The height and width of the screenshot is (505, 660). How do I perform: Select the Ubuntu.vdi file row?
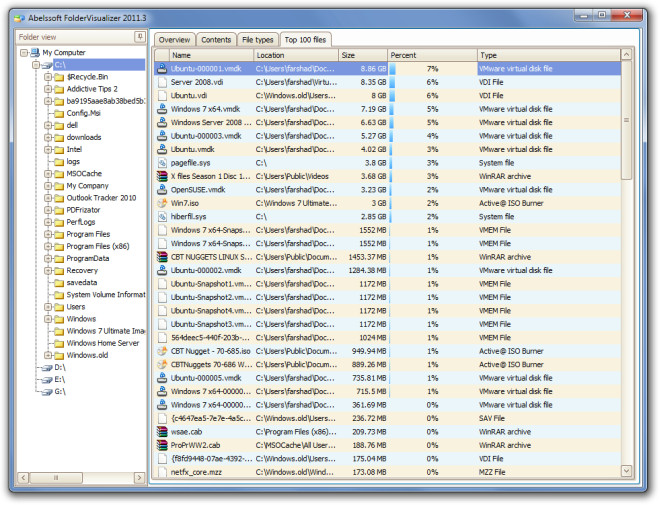click(x=388, y=96)
